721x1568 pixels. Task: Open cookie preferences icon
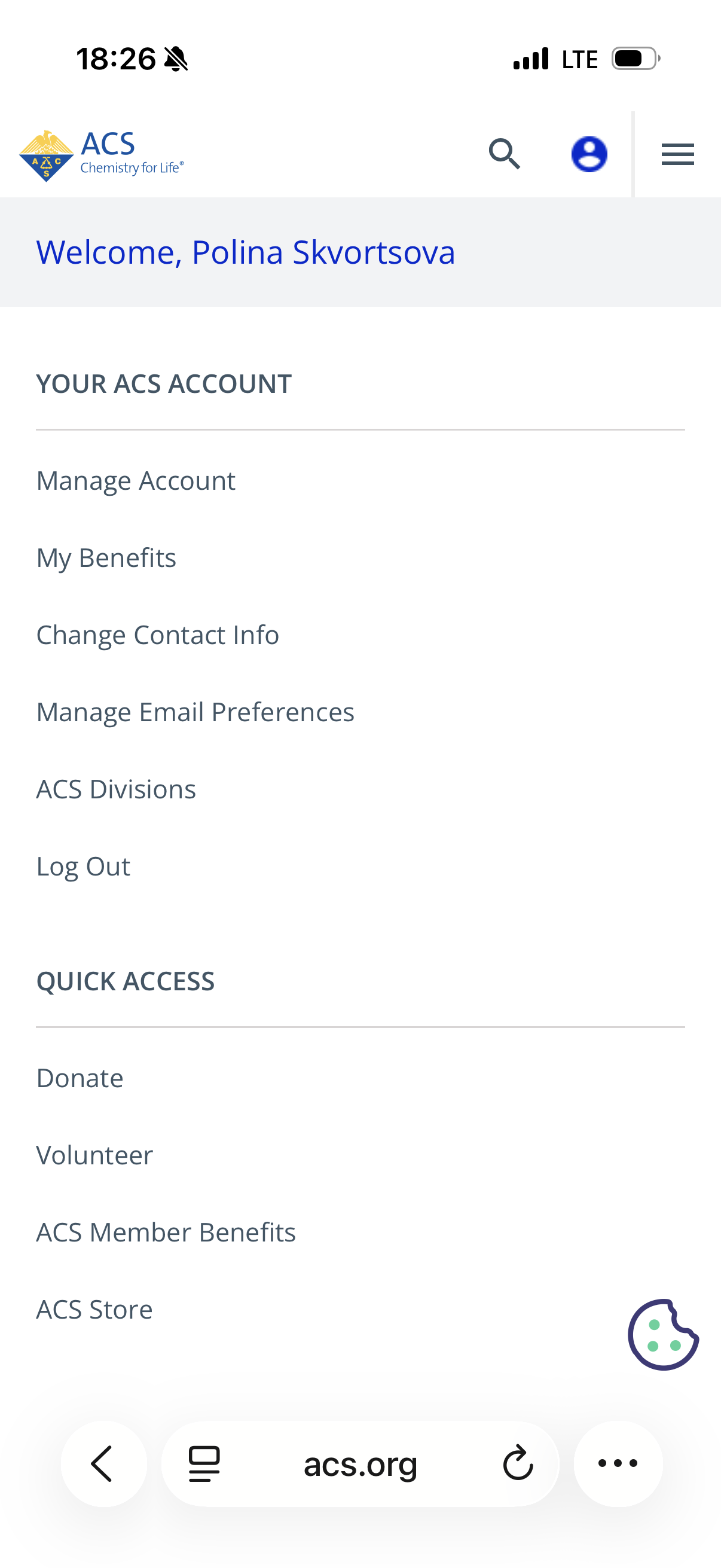(x=662, y=1334)
